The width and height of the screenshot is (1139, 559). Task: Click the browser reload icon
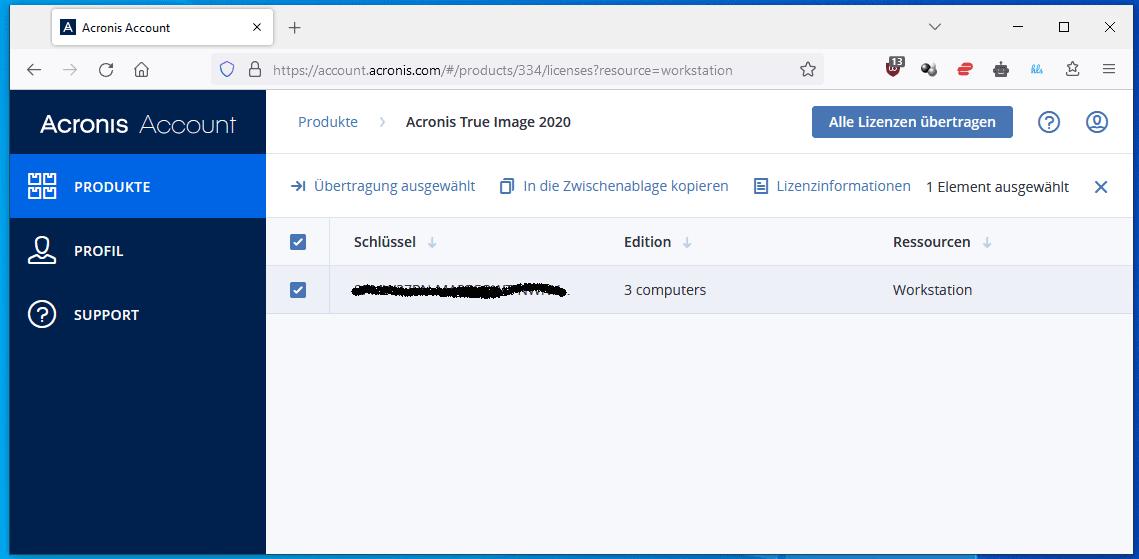[106, 70]
